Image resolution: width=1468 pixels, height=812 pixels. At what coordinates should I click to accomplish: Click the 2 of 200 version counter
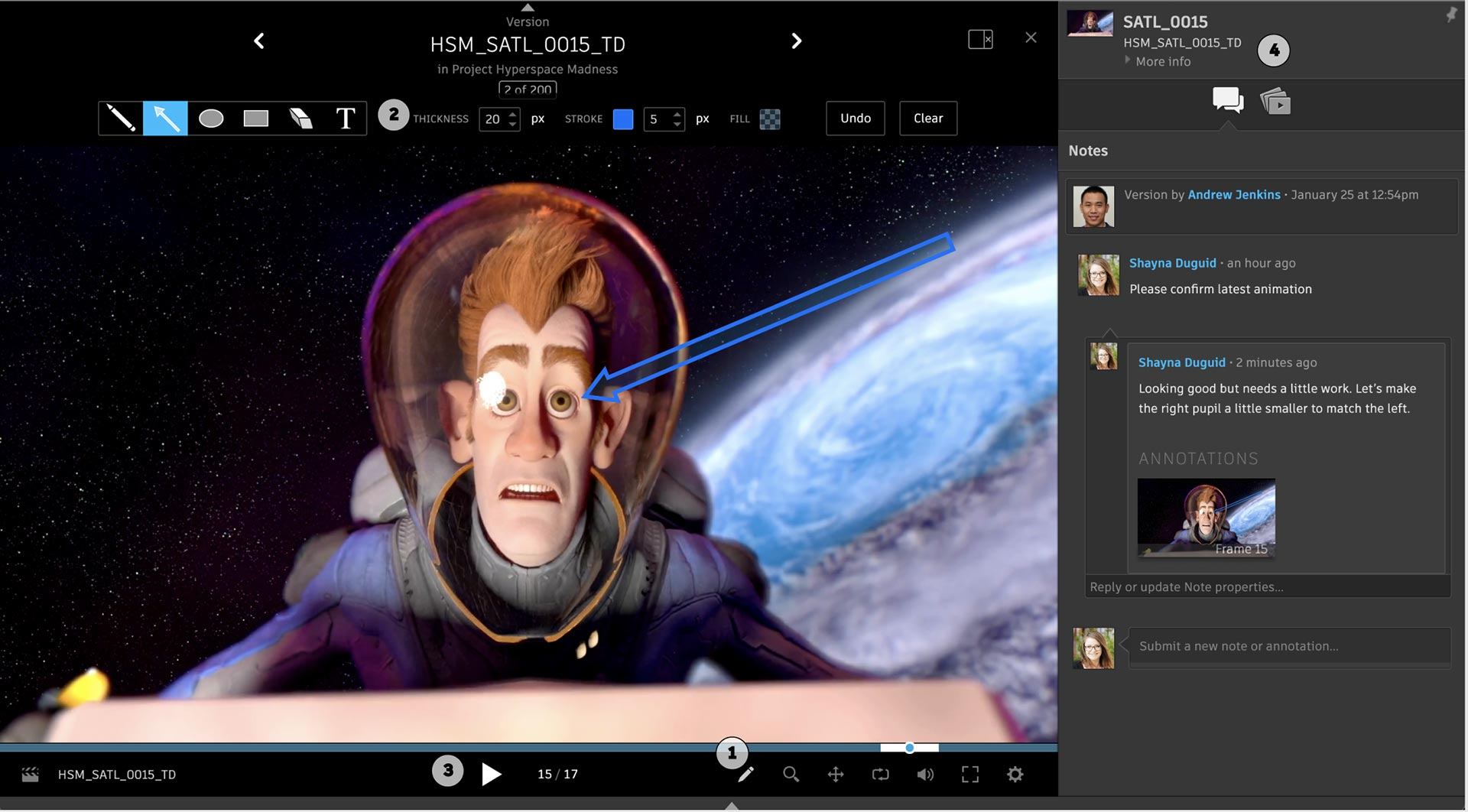coord(528,89)
